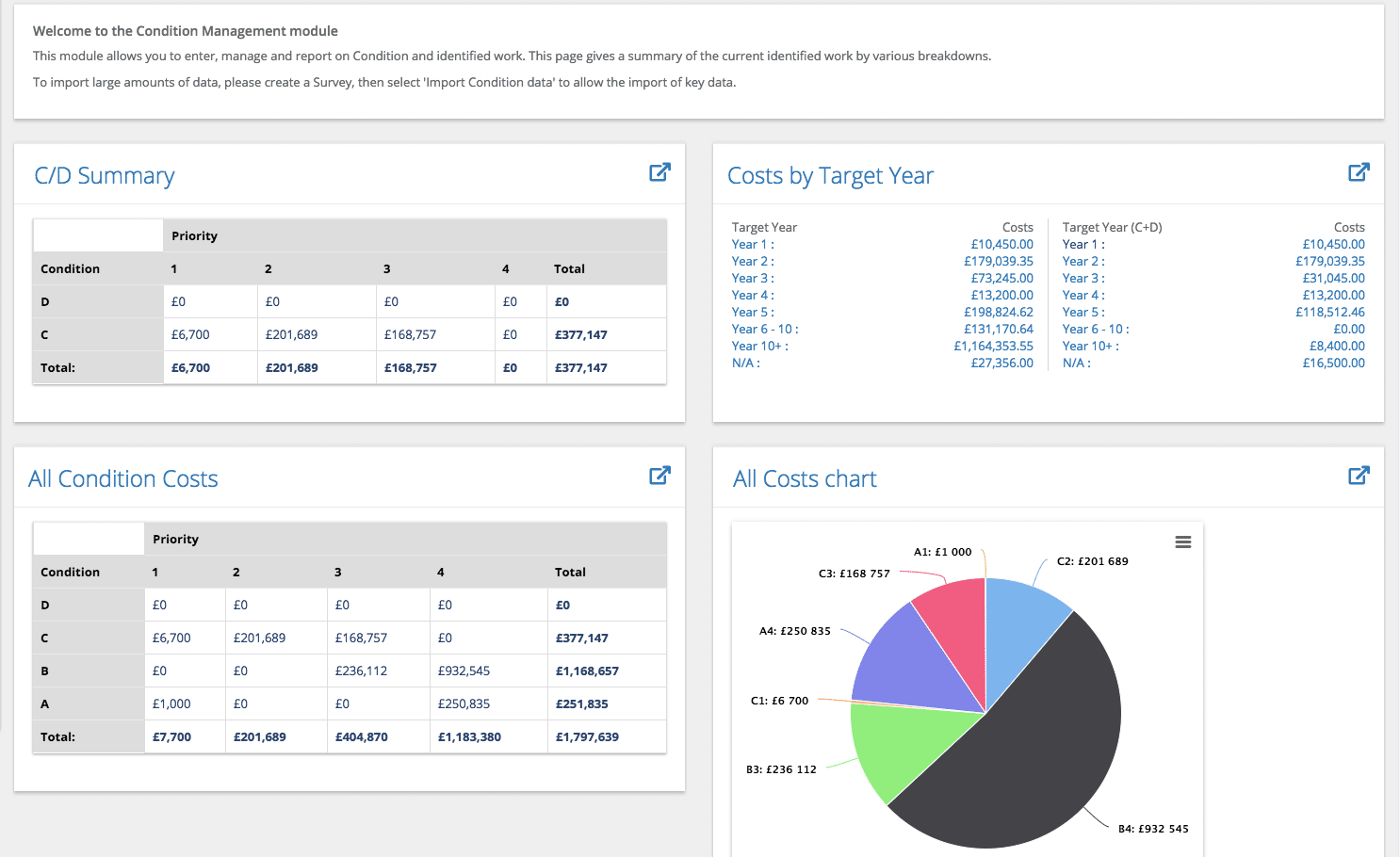
Task: Open the Year 2 costs link
Action: click(x=752, y=261)
